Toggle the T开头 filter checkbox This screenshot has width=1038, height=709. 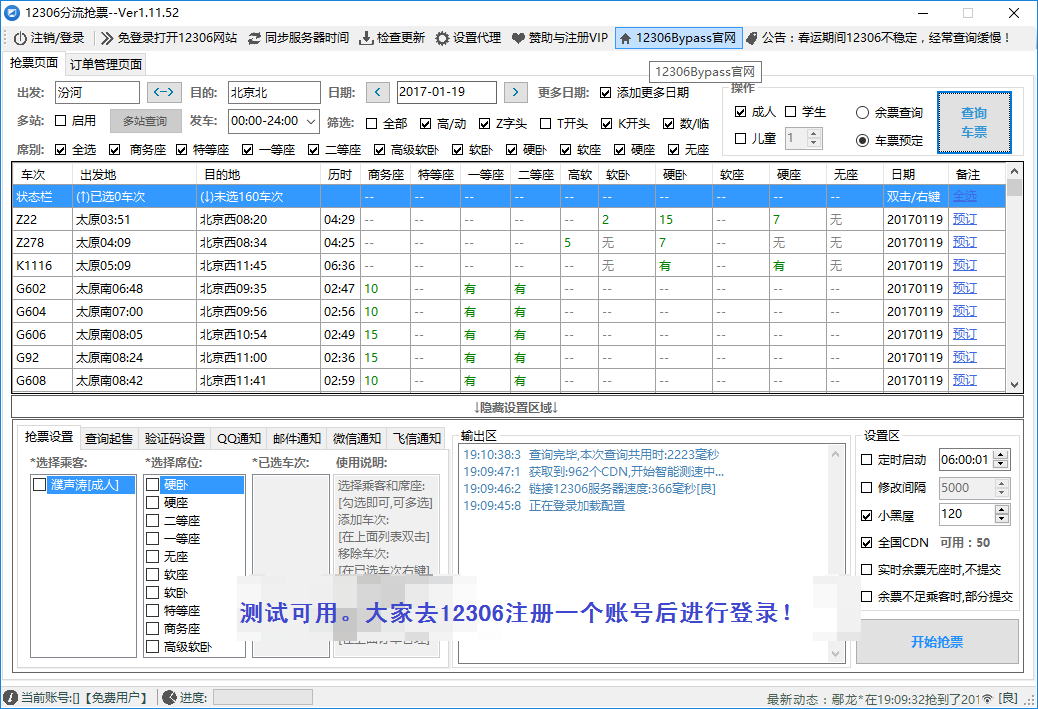[545, 124]
